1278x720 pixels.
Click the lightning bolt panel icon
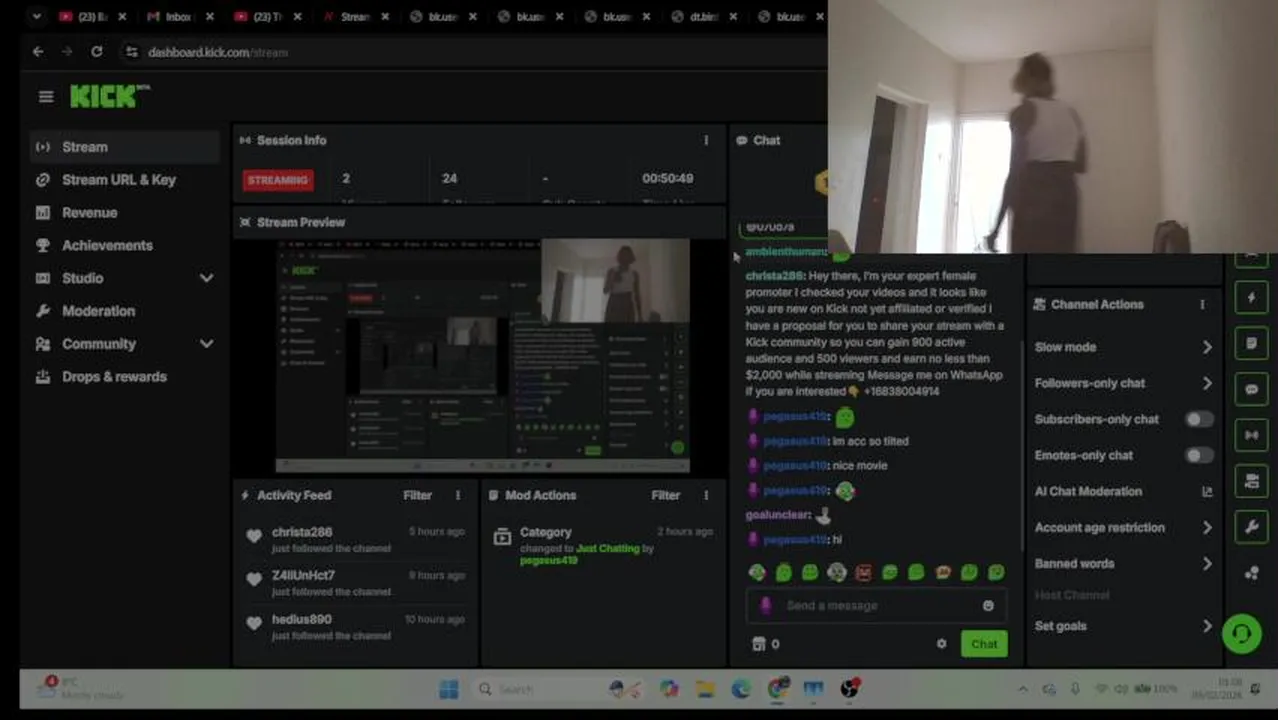click(x=1251, y=298)
